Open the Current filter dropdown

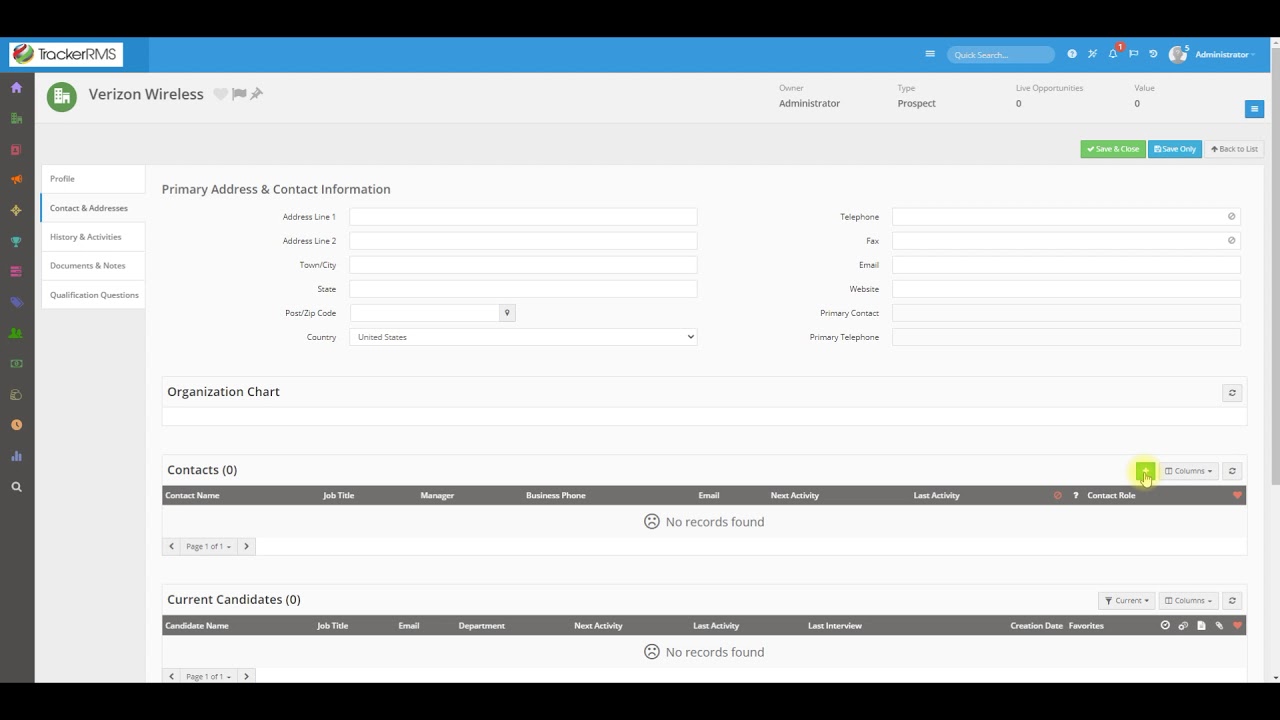(1126, 601)
